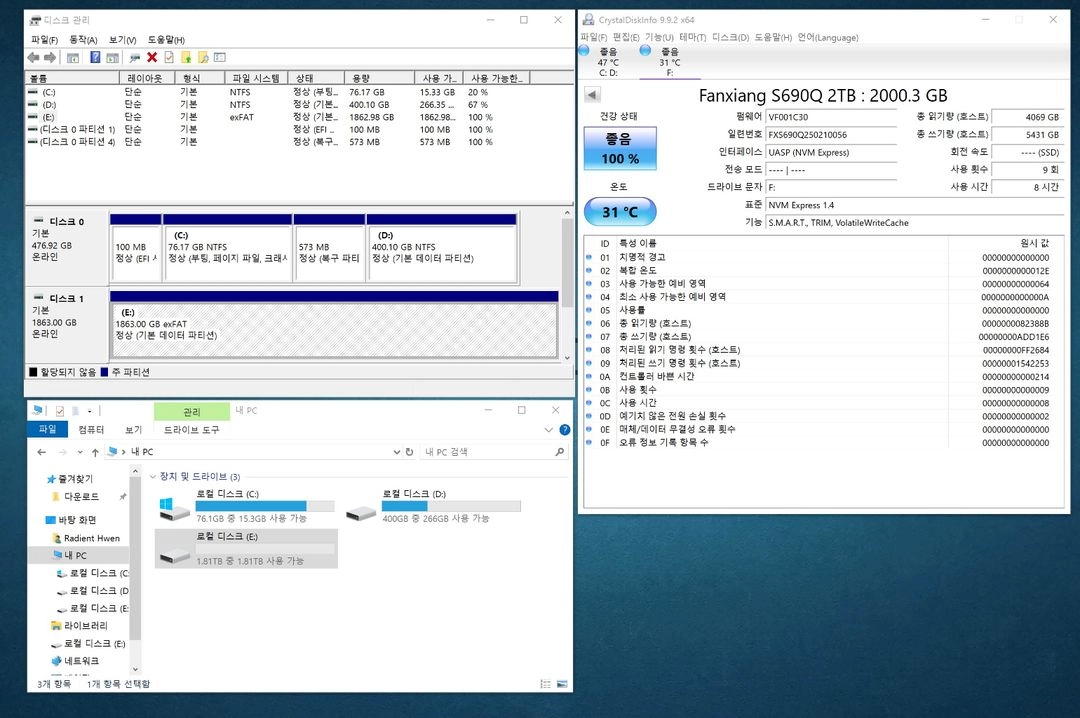The image size is (1080, 718).
Task: Open the 도움말(H) menu in Disk Management
Action: (166, 39)
